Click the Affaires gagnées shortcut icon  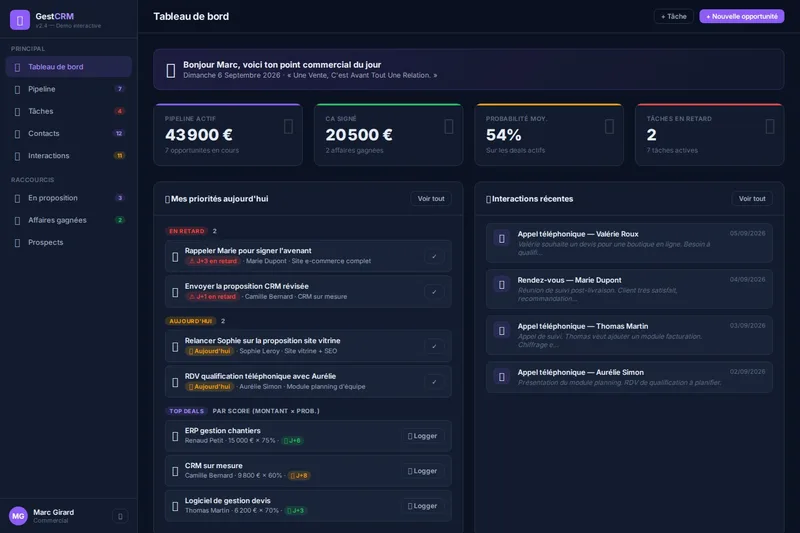pyautogui.click(x=17, y=220)
